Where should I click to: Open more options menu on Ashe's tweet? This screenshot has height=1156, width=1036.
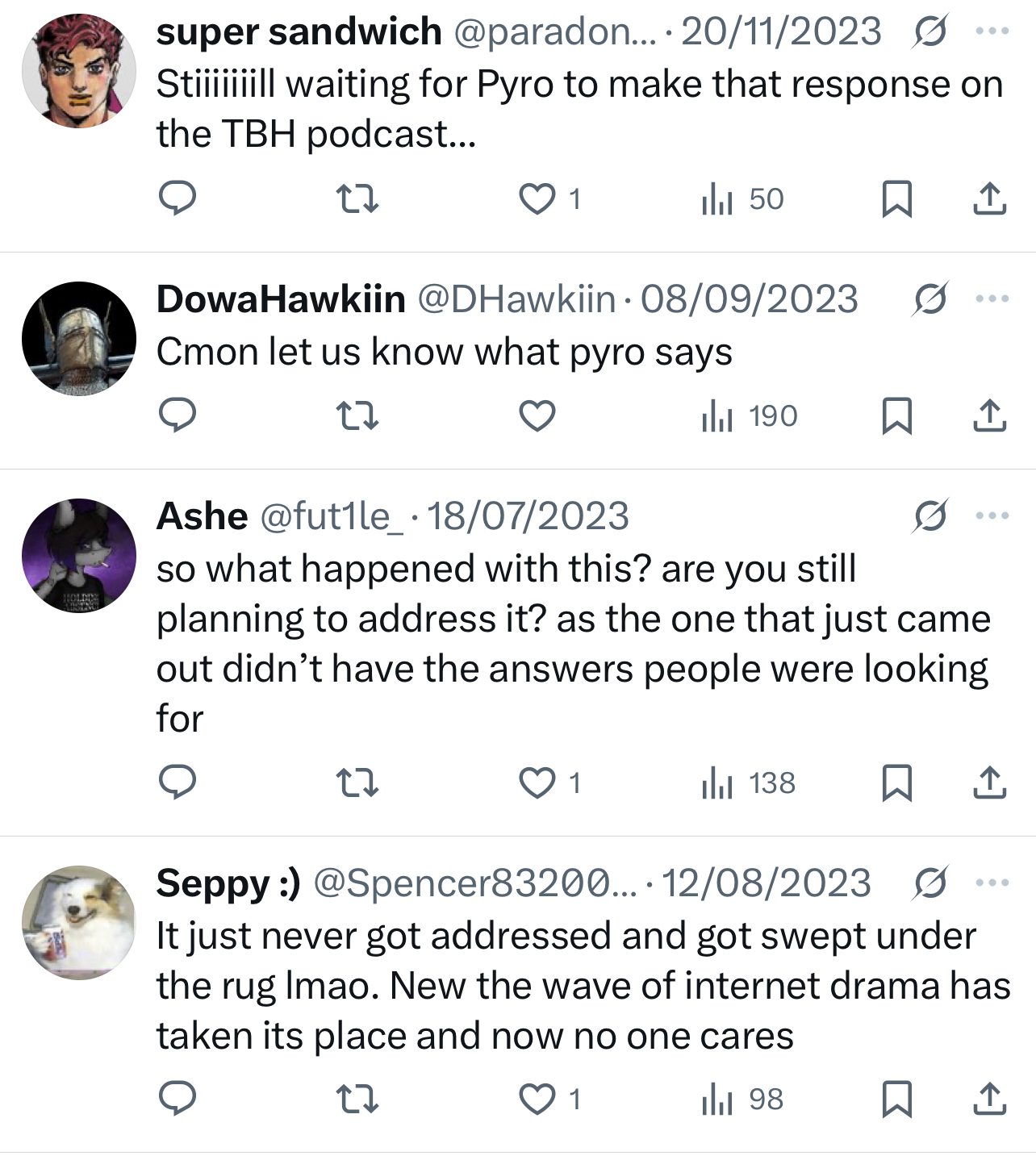click(x=992, y=515)
